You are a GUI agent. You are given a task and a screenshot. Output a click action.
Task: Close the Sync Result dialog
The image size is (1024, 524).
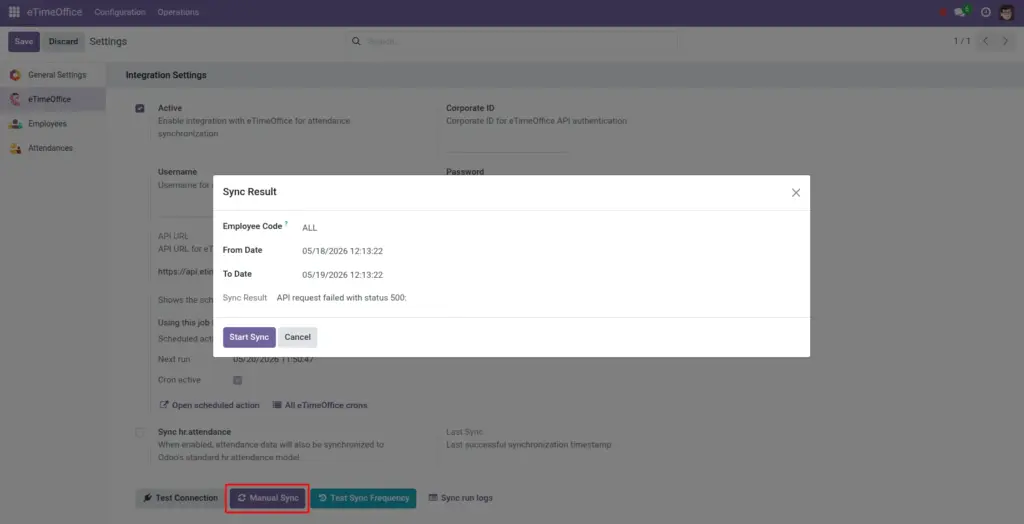click(795, 193)
